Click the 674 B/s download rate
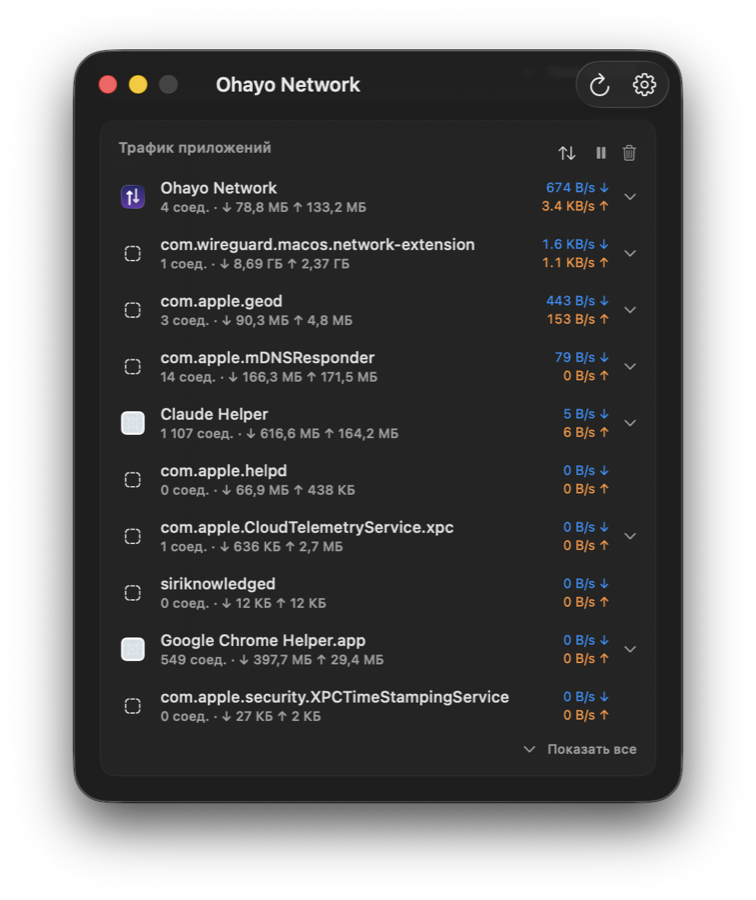The width and height of the screenshot is (756, 900). point(577,188)
